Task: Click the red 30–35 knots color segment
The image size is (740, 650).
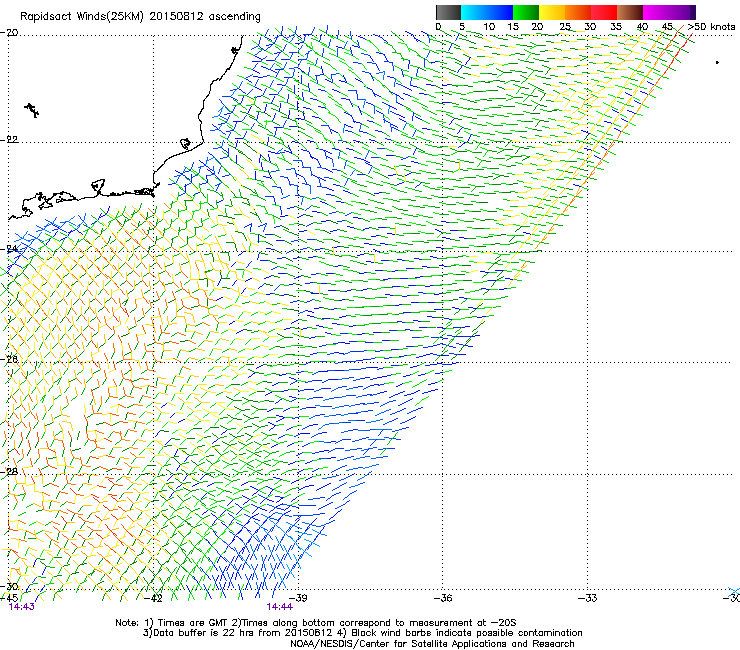Action: coord(604,12)
